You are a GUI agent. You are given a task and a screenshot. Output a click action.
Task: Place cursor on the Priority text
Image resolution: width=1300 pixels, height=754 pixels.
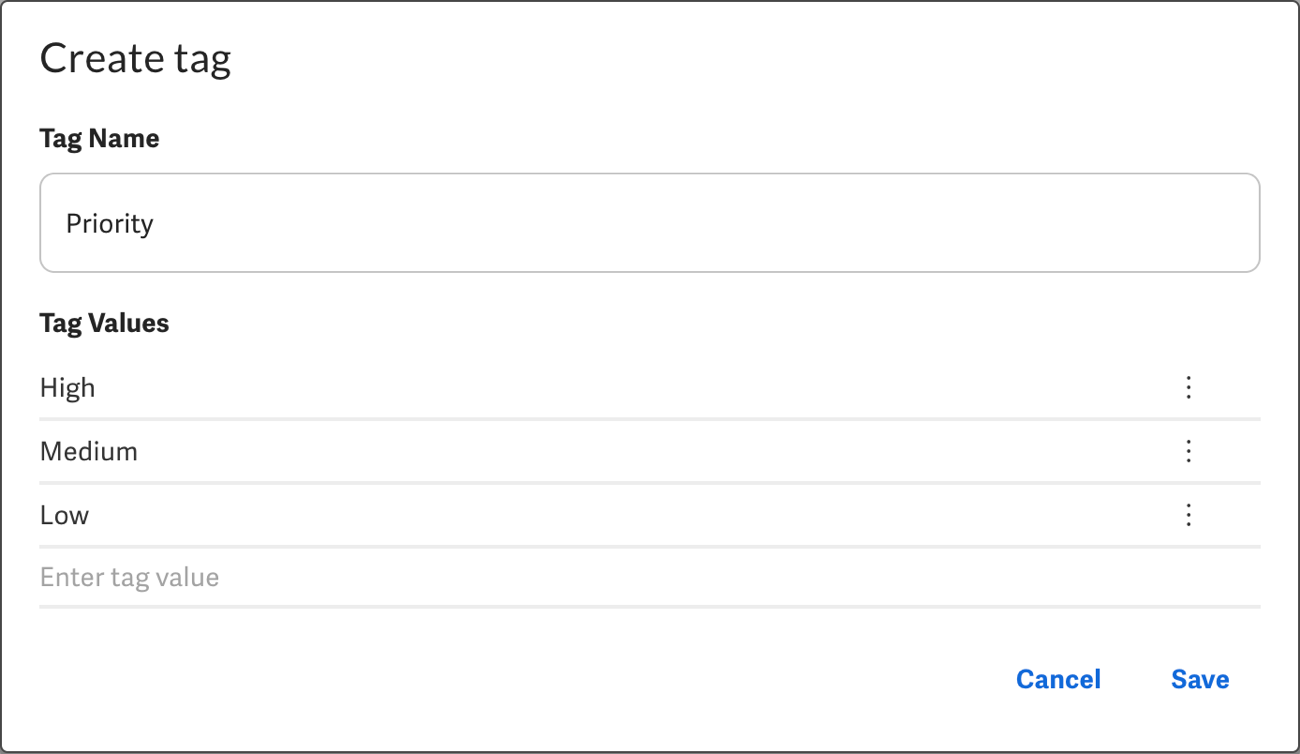[x=109, y=223]
